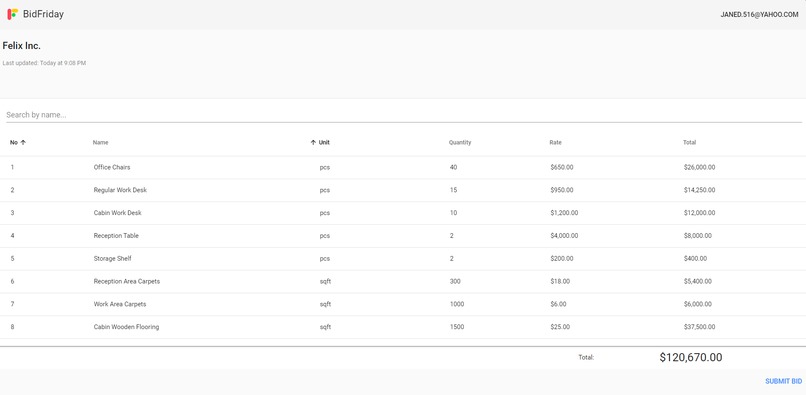Select the Regular Work Desk row name
806x395 pixels.
click(x=120, y=190)
